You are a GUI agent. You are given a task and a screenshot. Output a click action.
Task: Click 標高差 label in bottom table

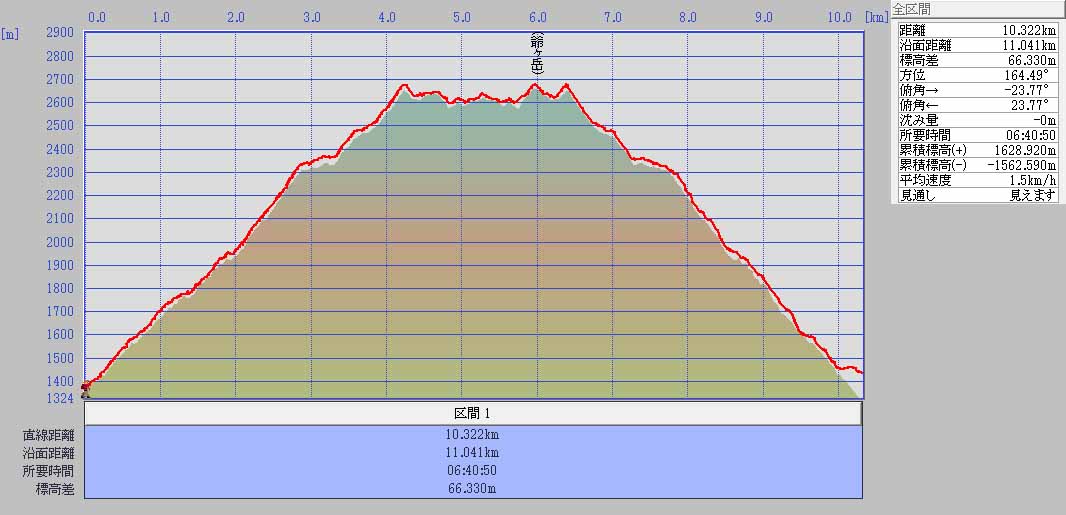click(55, 489)
